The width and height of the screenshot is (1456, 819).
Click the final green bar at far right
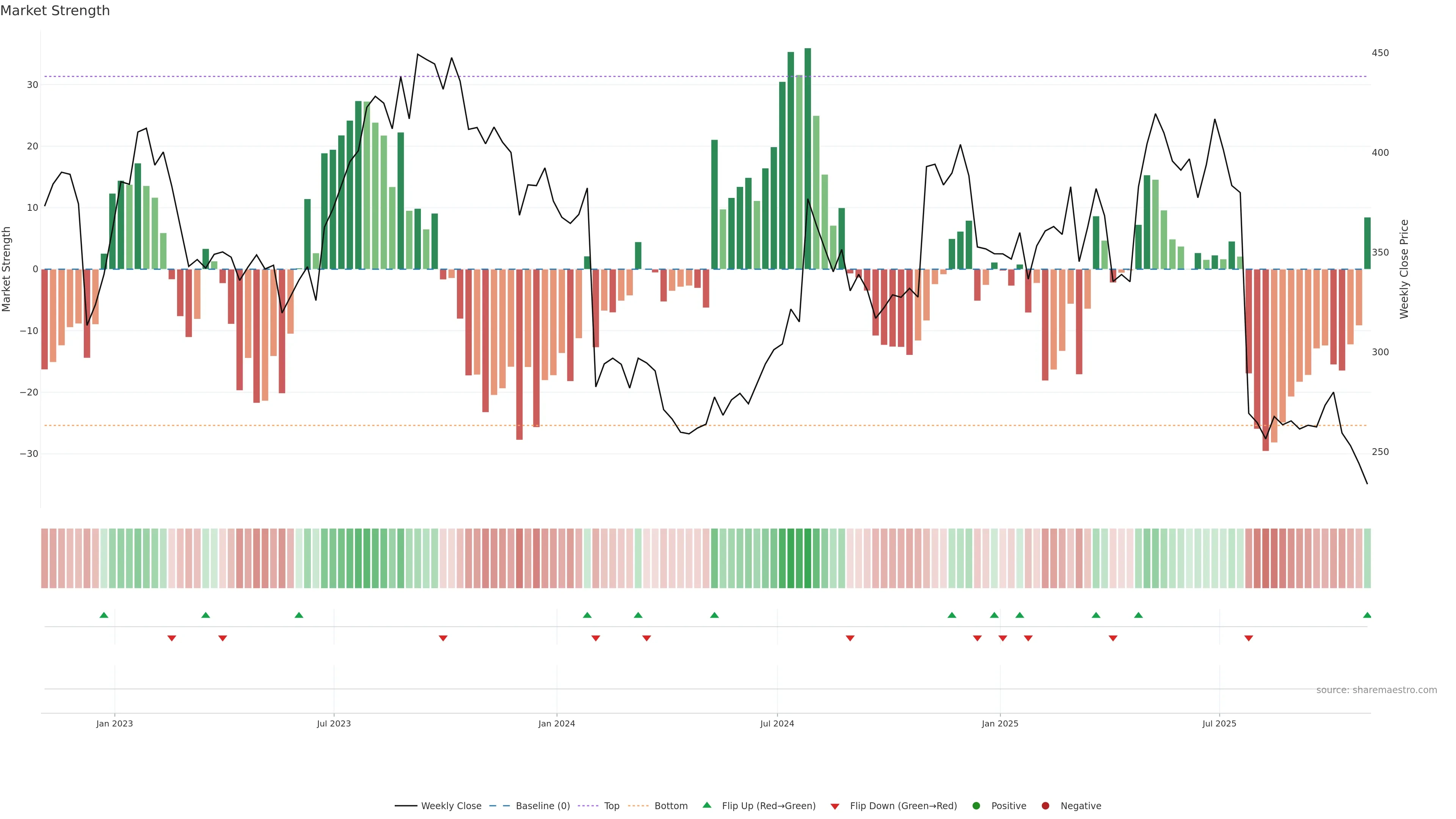click(x=1367, y=243)
